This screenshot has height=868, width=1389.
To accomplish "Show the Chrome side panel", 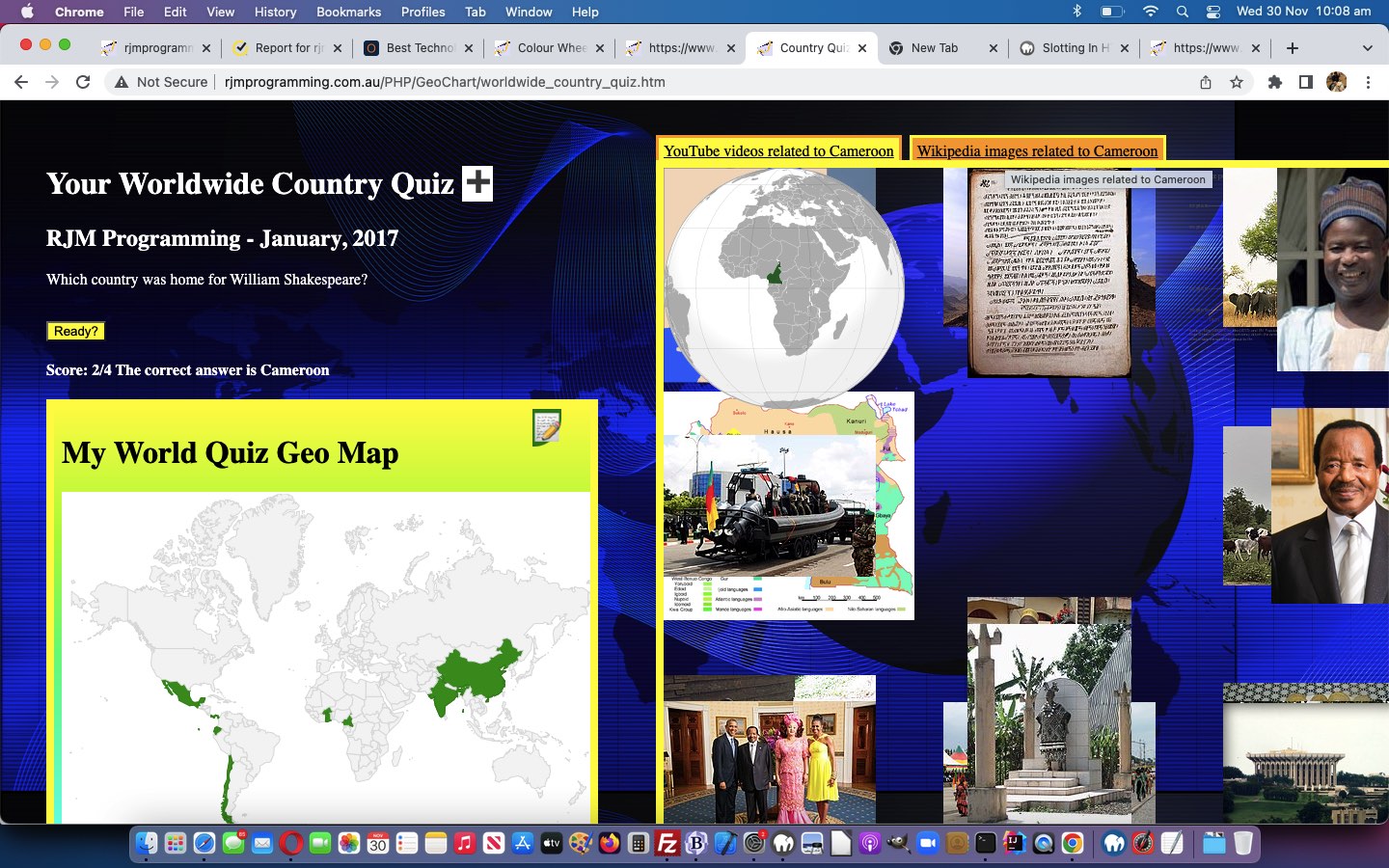I will click(x=1305, y=82).
